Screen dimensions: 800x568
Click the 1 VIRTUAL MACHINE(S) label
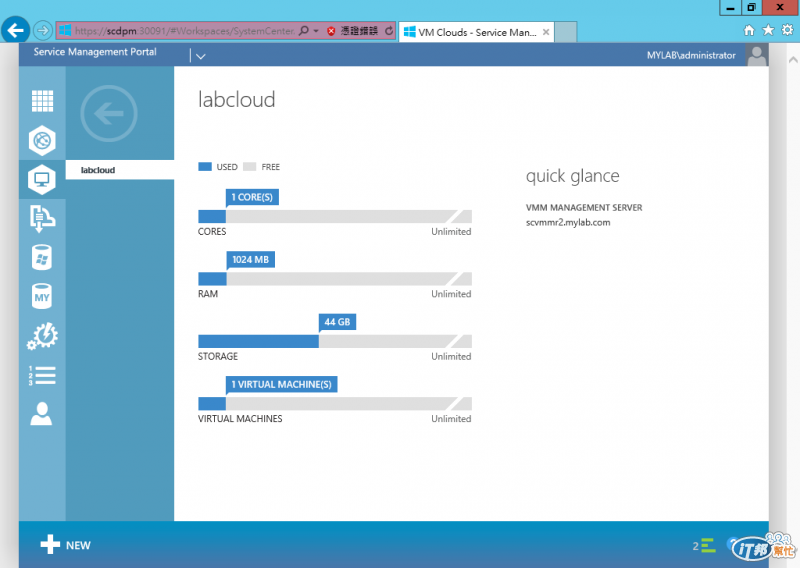282,384
